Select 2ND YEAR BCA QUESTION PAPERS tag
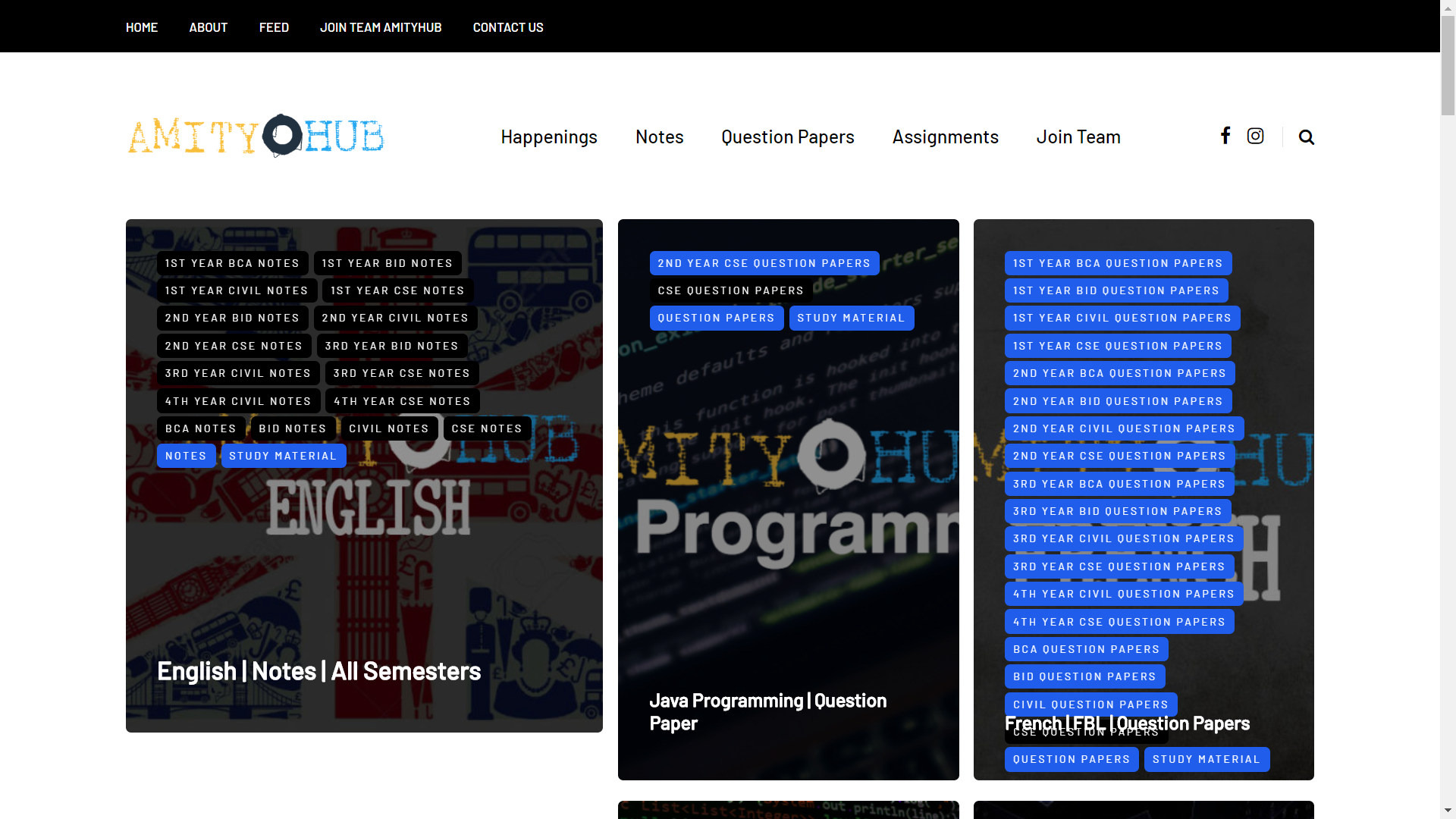Screen dimensions: 1456x819 [1119, 373]
